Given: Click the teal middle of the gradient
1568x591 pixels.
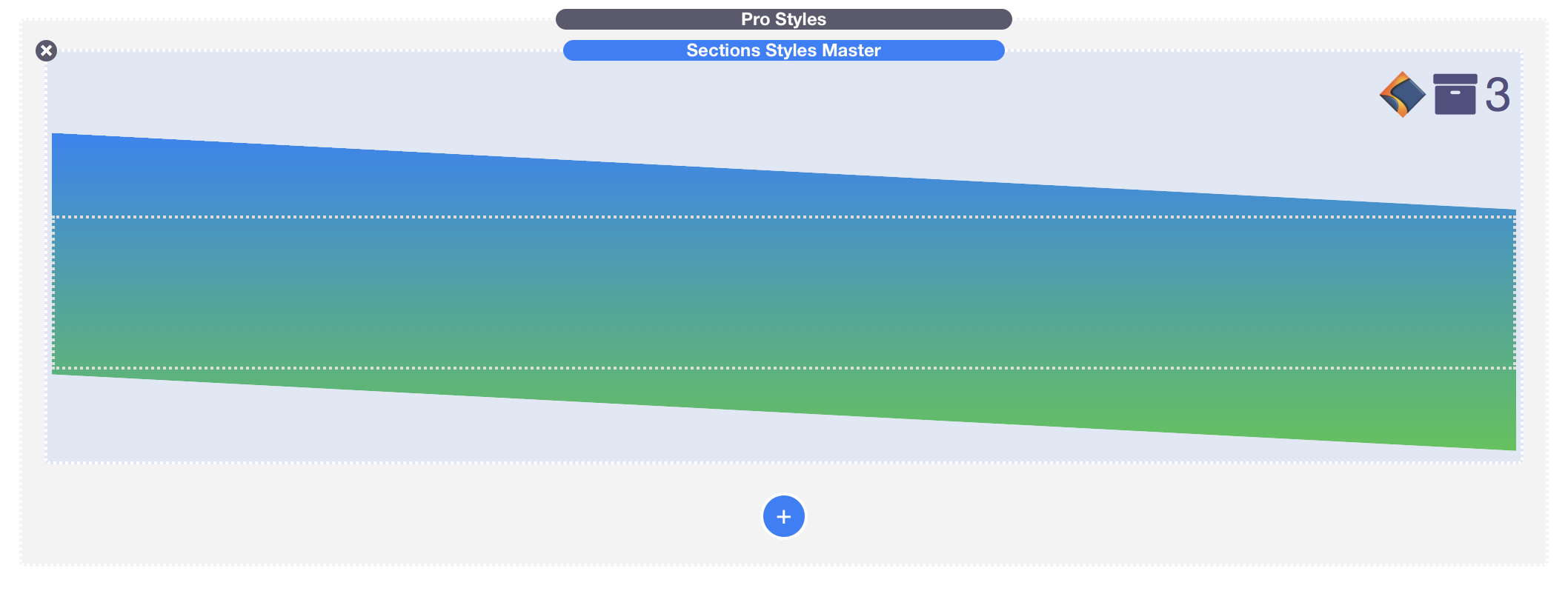Looking at the screenshot, I should click(783, 293).
